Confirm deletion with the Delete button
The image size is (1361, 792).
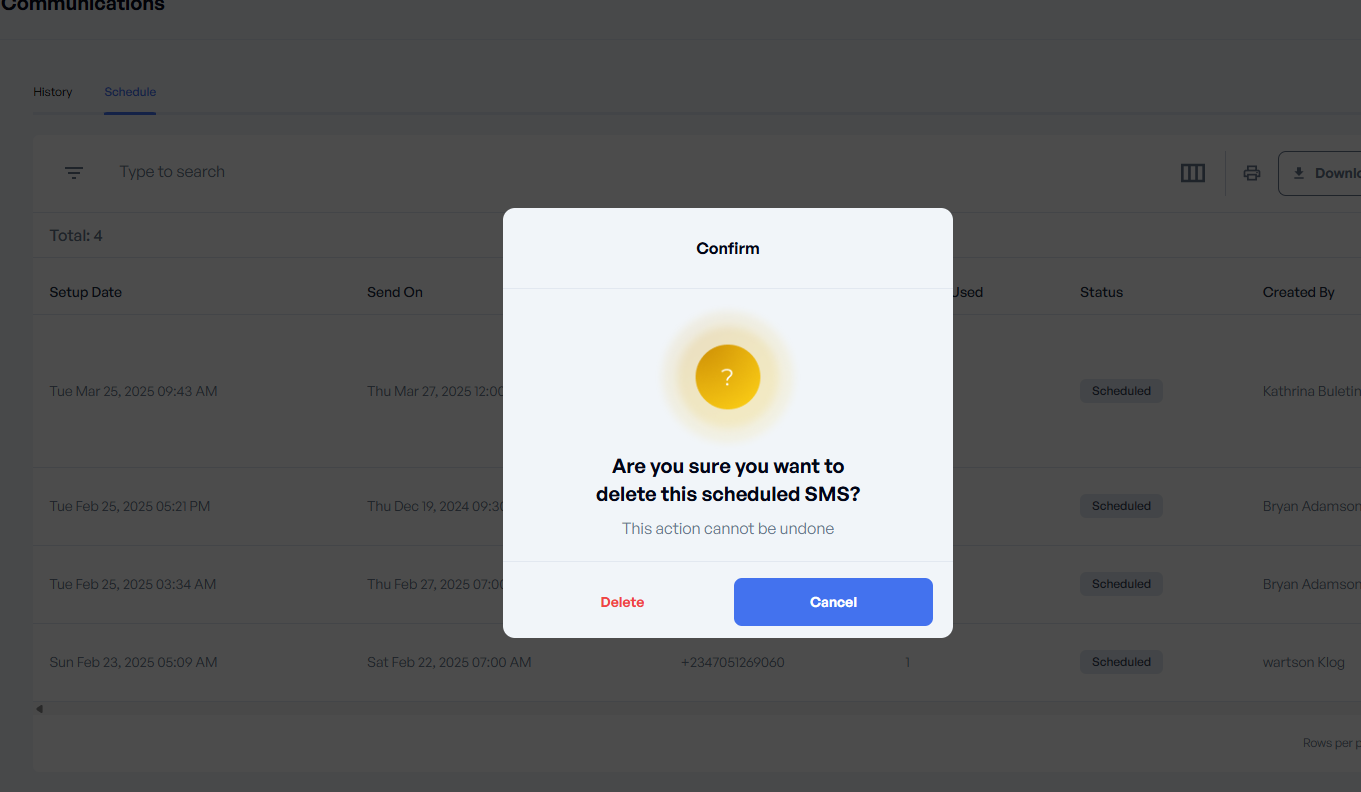[622, 602]
